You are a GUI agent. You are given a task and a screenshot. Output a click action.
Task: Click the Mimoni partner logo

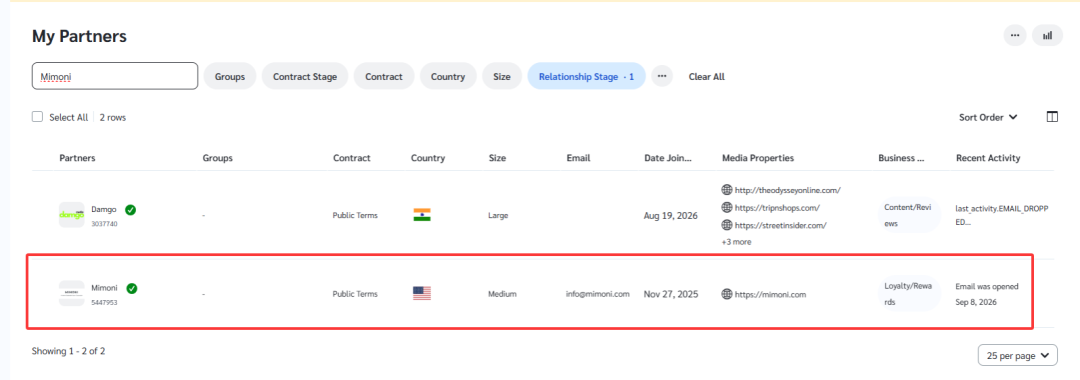(x=72, y=293)
